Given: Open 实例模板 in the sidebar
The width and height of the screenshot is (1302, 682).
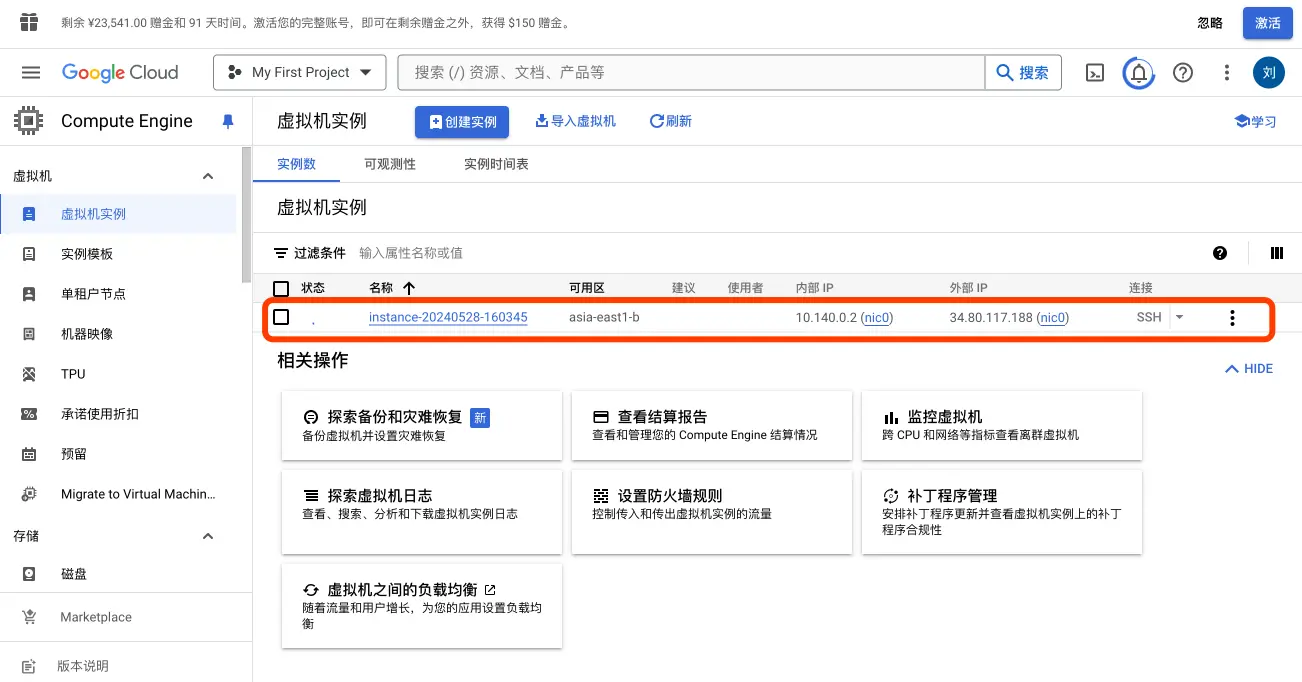Looking at the screenshot, I should pyautogui.click(x=120, y=254).
